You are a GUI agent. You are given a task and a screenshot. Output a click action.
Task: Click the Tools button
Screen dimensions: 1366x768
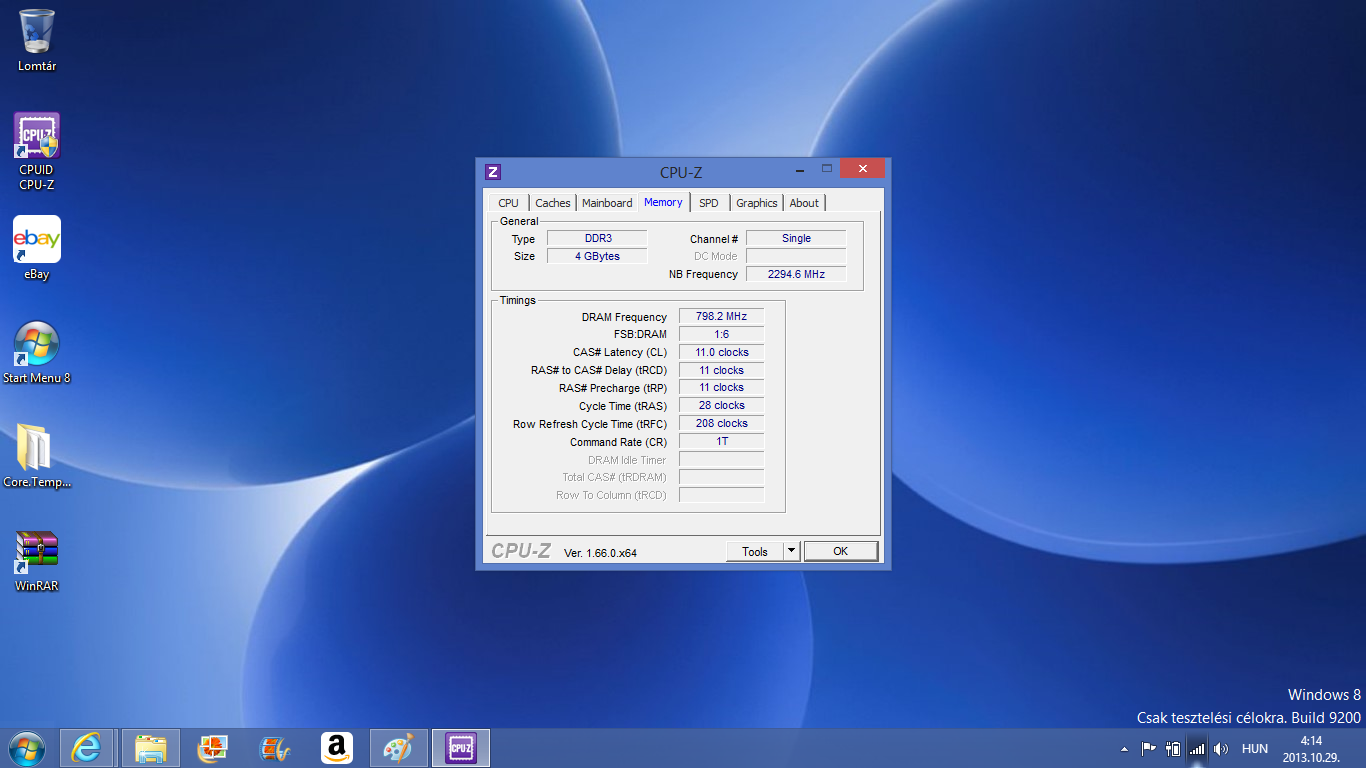(x=754, y=551)
